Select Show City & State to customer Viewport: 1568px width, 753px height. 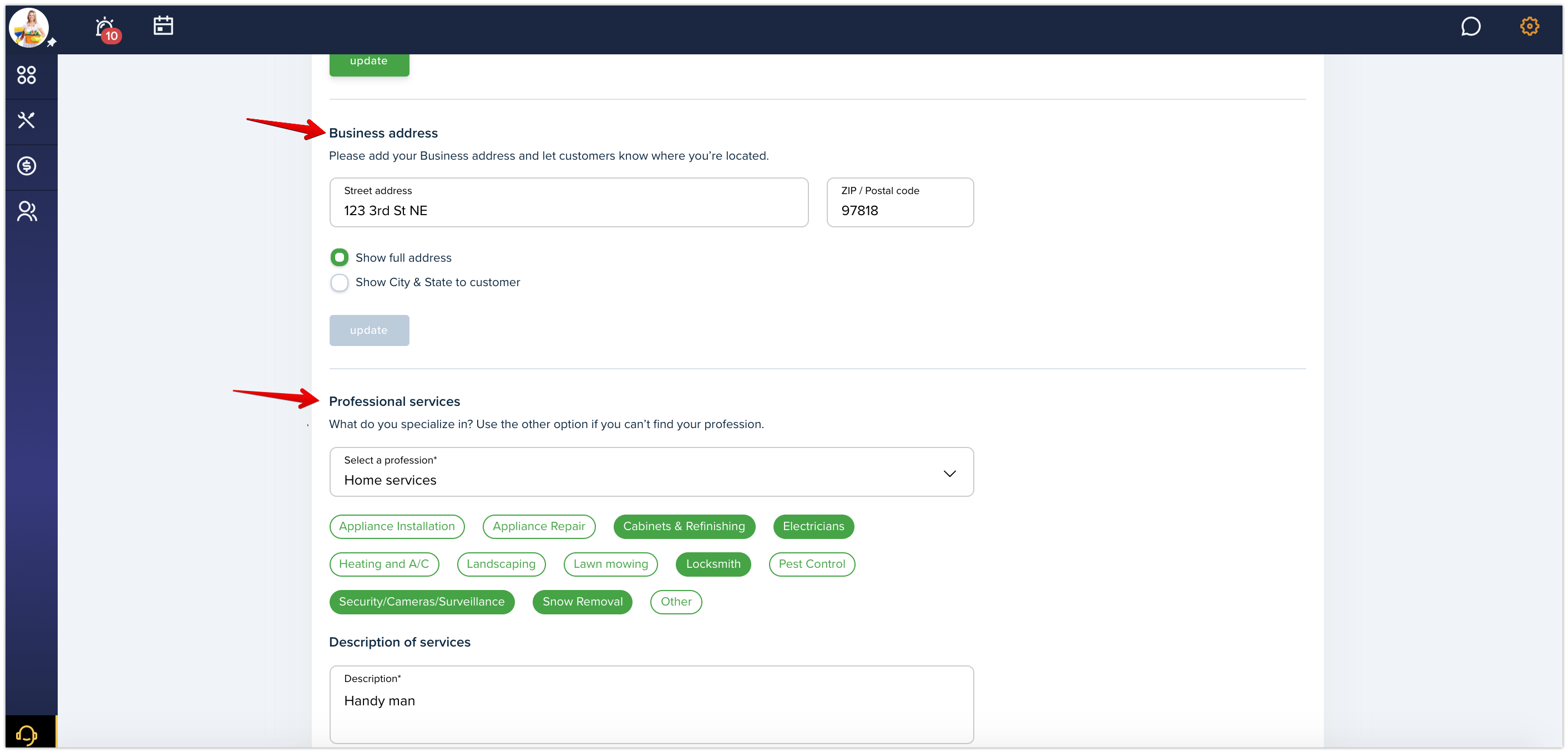coord(339,282)
